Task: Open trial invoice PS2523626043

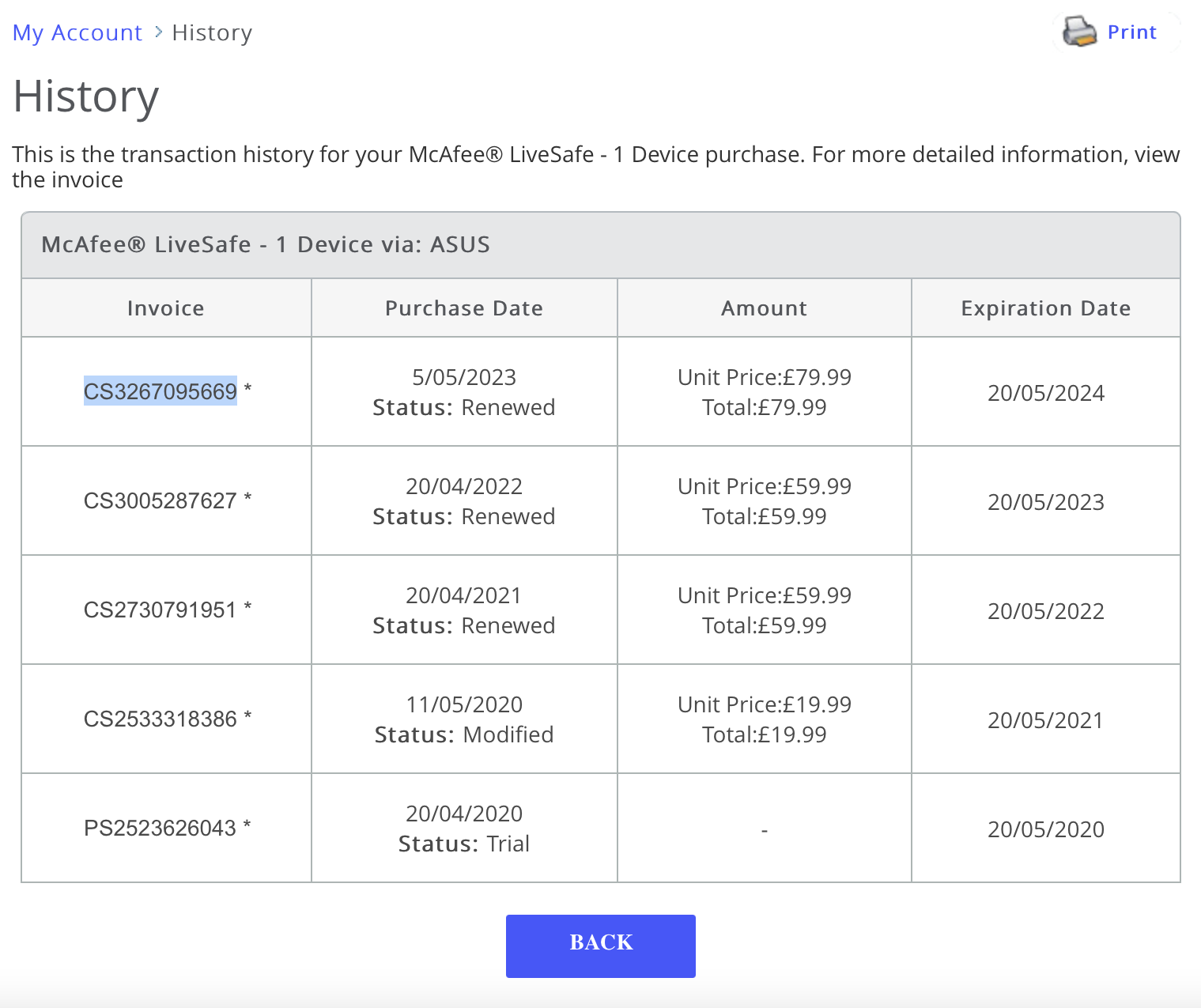Action: pyautogui.click(x=161, y=828)
